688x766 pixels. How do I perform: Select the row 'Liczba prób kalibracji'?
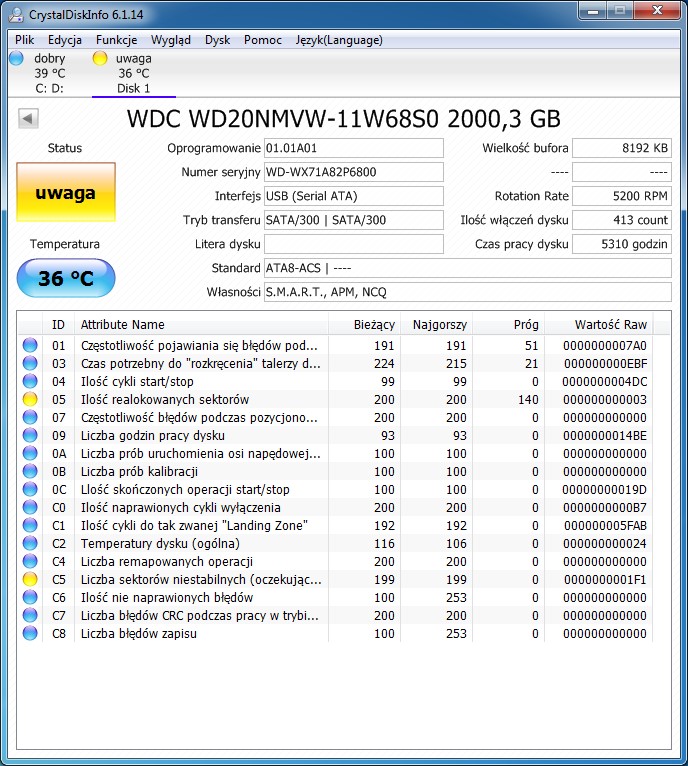click(335, 471)
